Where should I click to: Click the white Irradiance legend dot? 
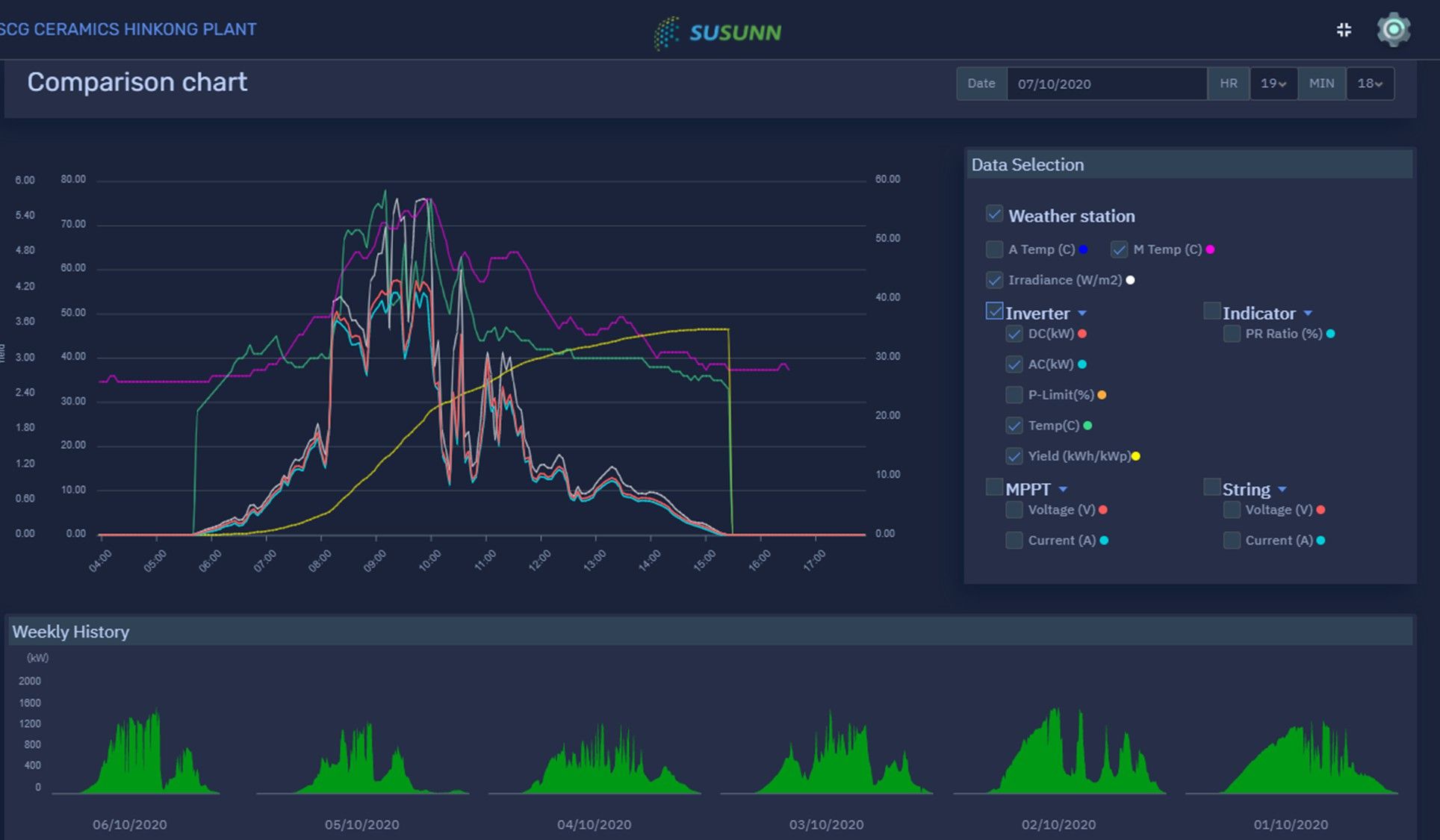tap(1130, 280)
